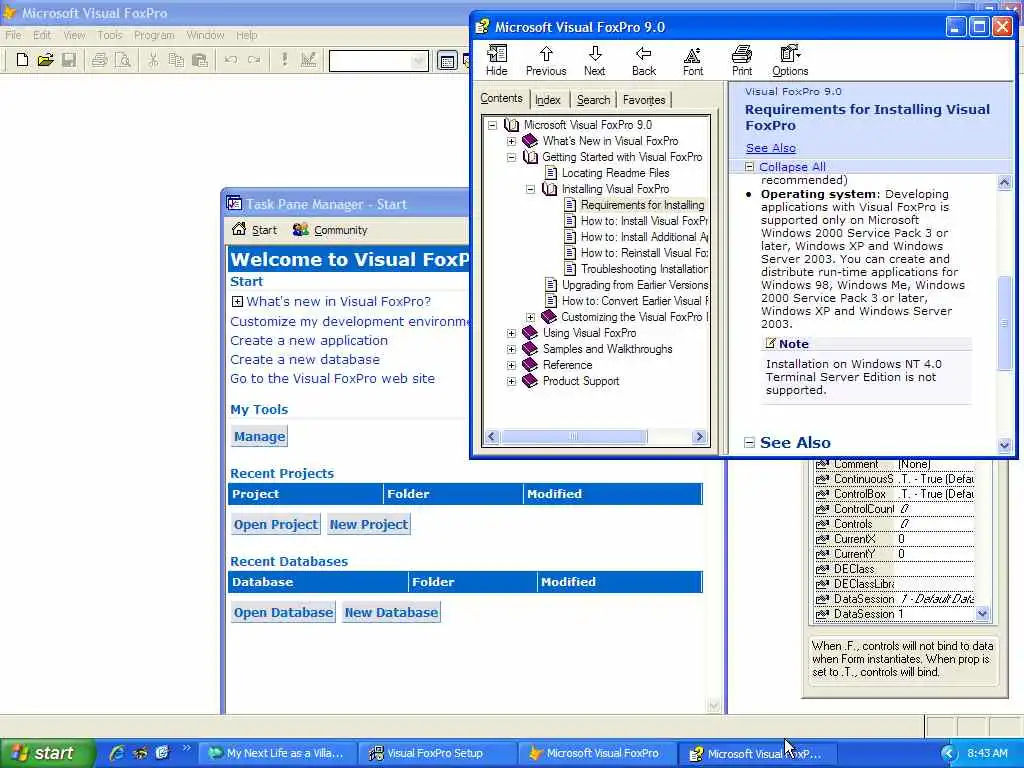The image size is (1024, 768).
Task: Expand the Reference node
Action: [511, 365]
